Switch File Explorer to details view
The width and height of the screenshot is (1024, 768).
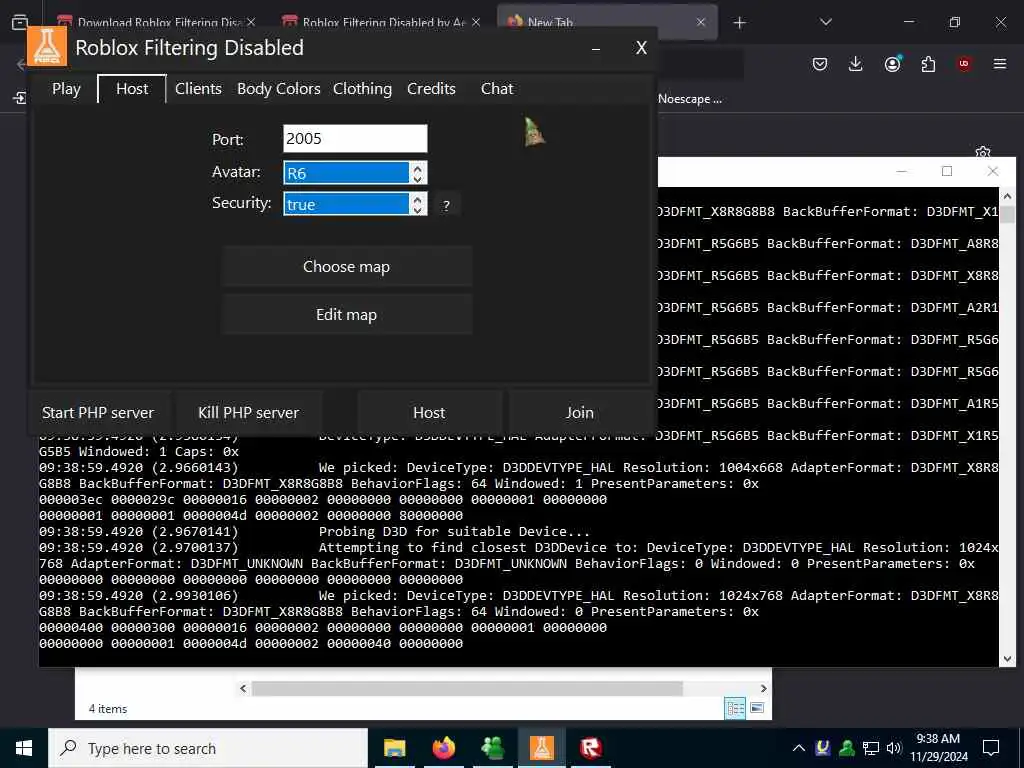click(x=735, y=709)
